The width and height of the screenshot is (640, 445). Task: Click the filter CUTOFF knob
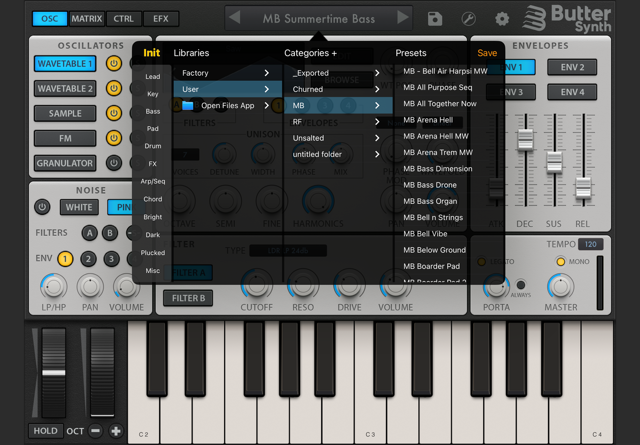point(256,285)
